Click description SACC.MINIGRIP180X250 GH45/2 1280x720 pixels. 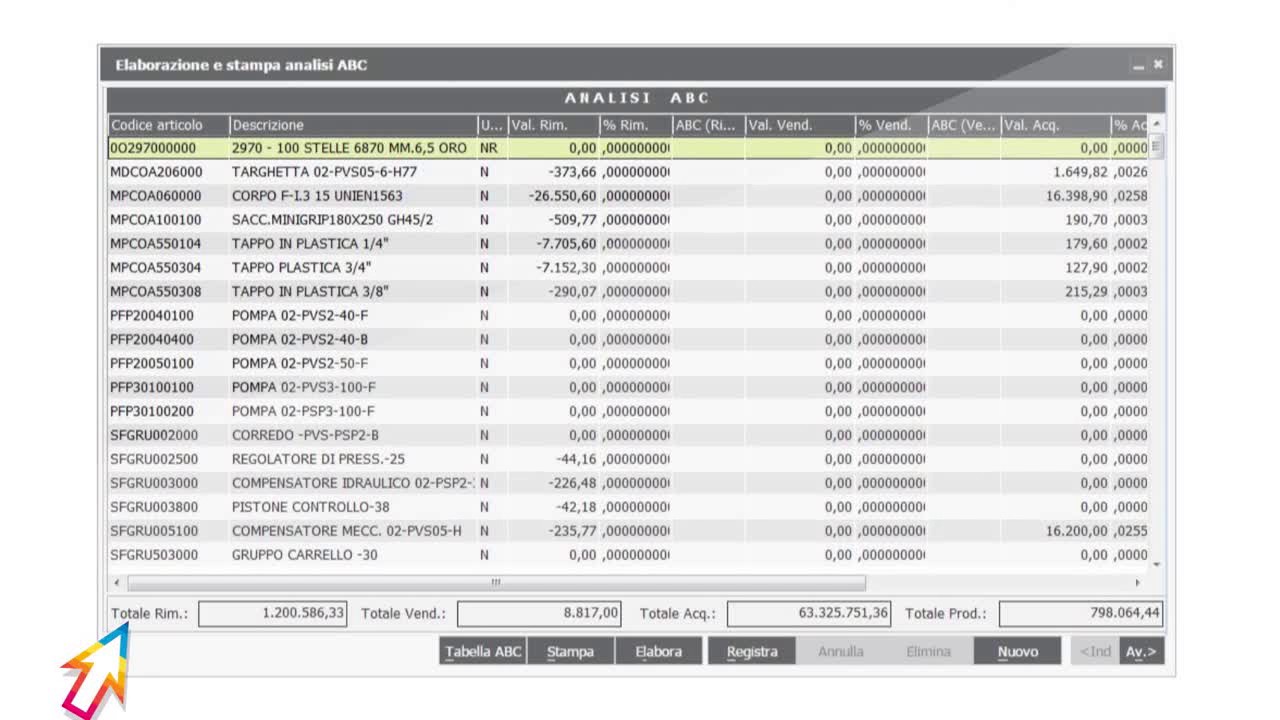click(x=332, y=220)
